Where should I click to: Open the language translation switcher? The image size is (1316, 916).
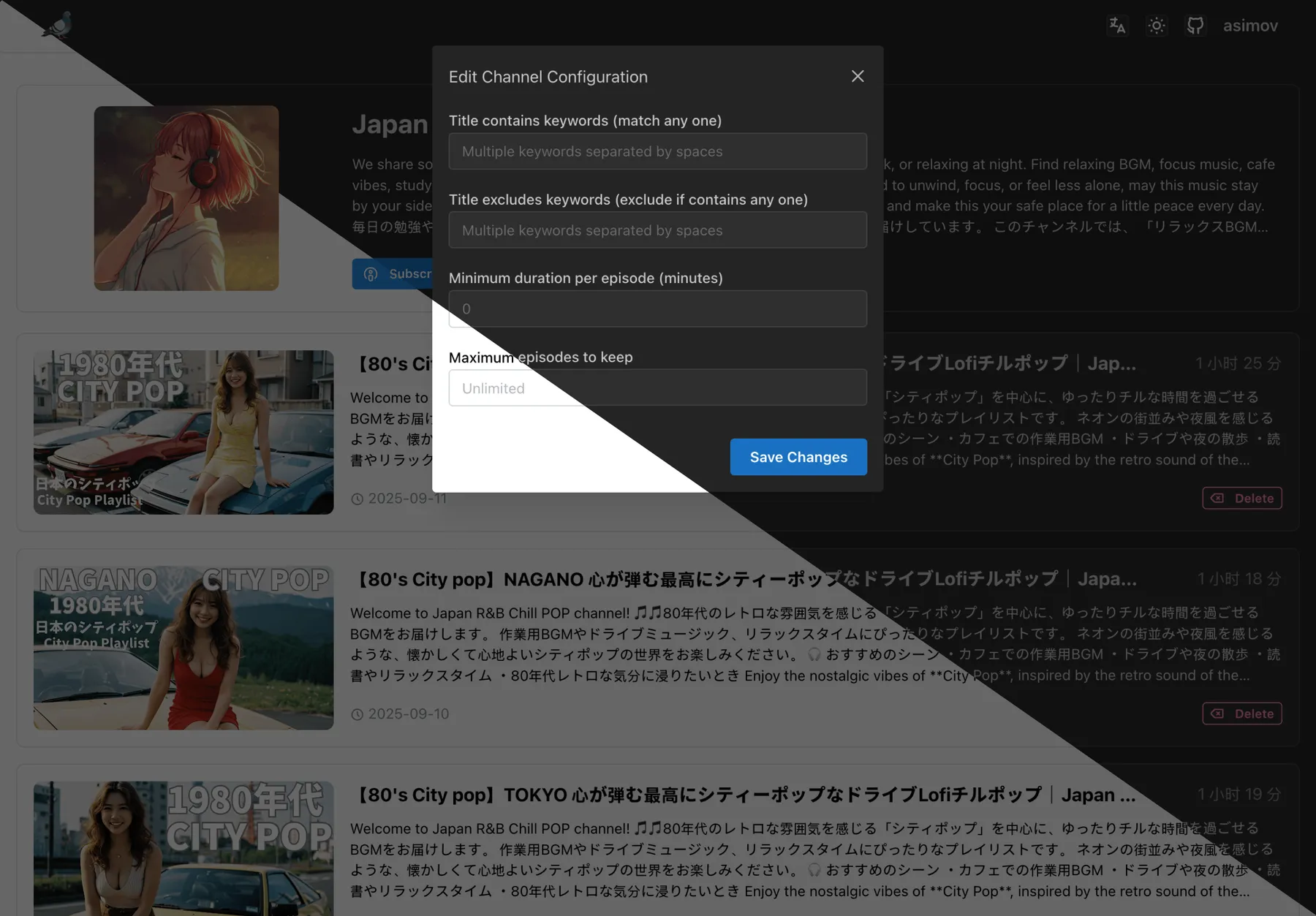point(1117,26)
